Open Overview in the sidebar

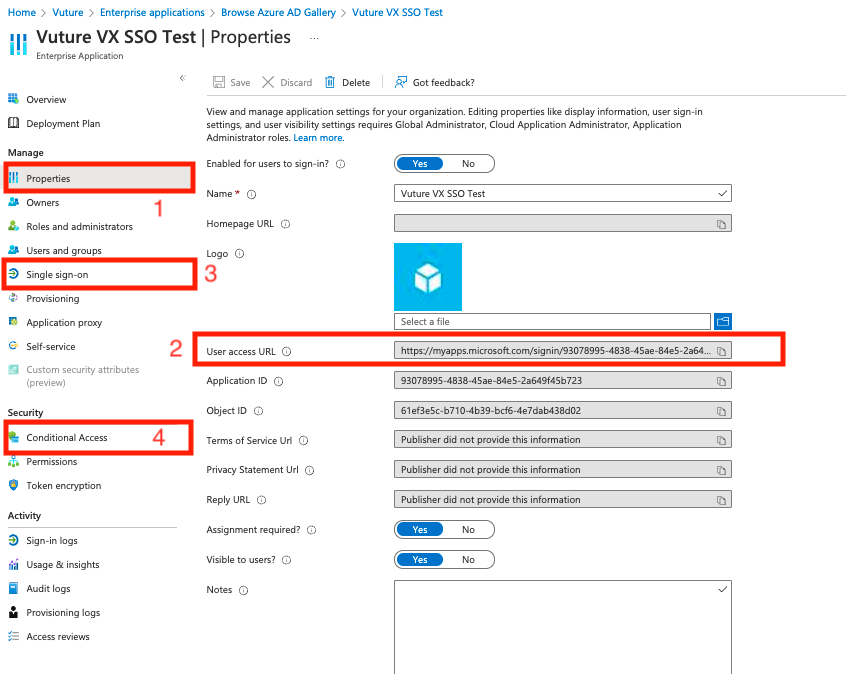click(46, 99)
